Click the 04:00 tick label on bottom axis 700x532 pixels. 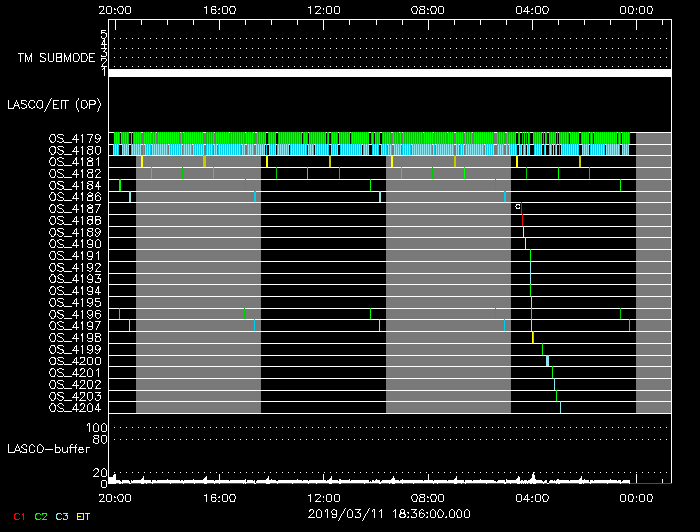(532, 497)
